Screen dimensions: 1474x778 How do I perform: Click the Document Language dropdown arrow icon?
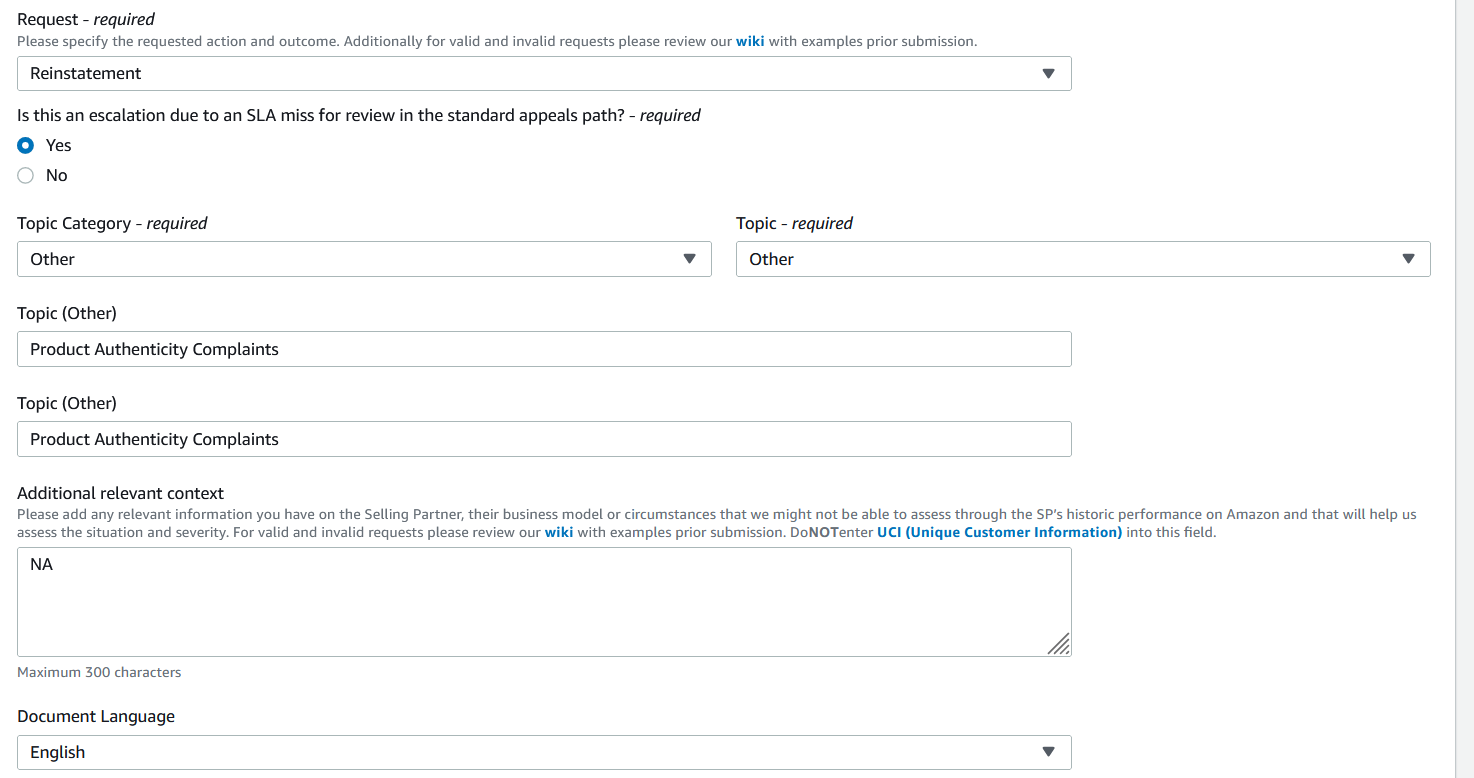coord(1048,752)
